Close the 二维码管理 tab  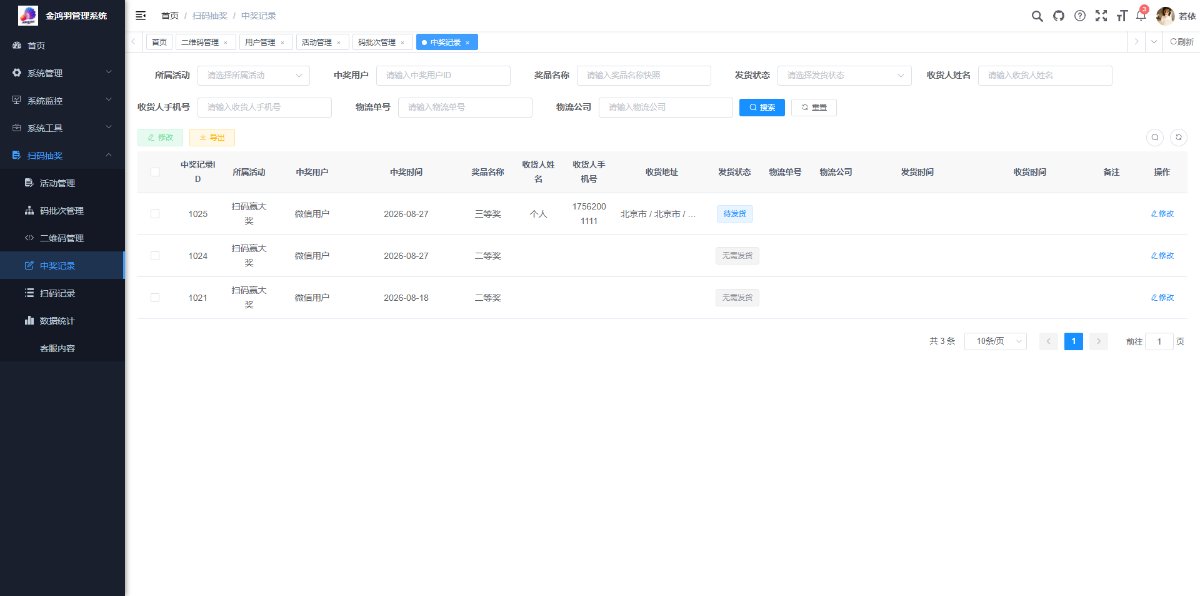click(x=226, y=42)
